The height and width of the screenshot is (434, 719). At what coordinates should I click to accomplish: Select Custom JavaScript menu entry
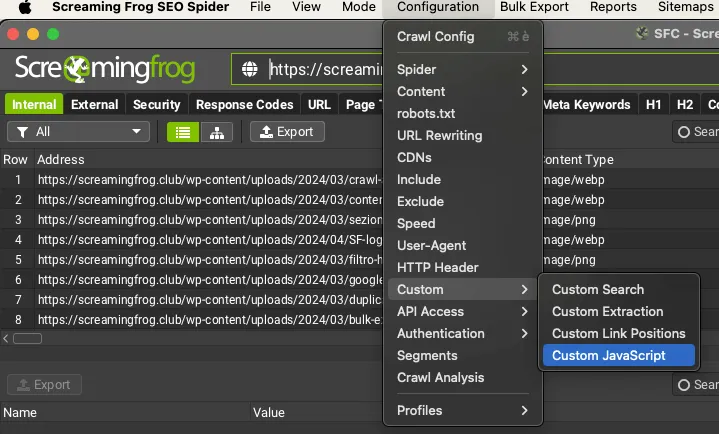tap(608, 355)
